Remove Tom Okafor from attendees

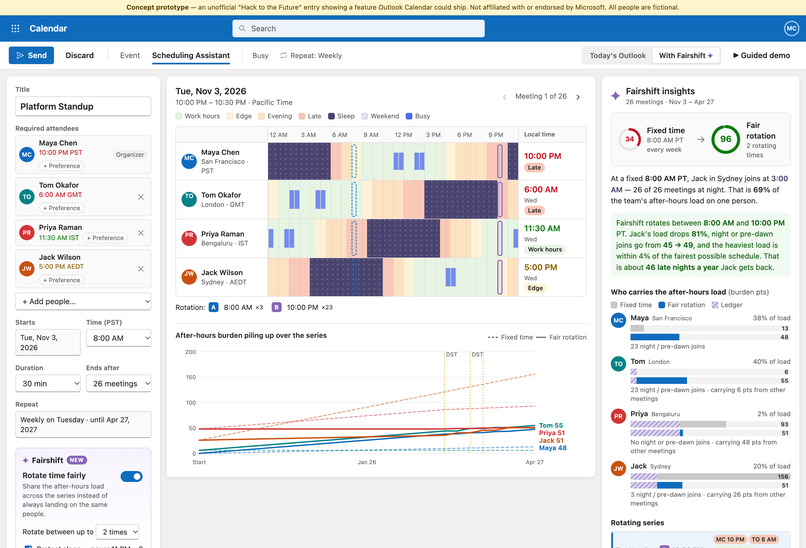tap(141, 197)
